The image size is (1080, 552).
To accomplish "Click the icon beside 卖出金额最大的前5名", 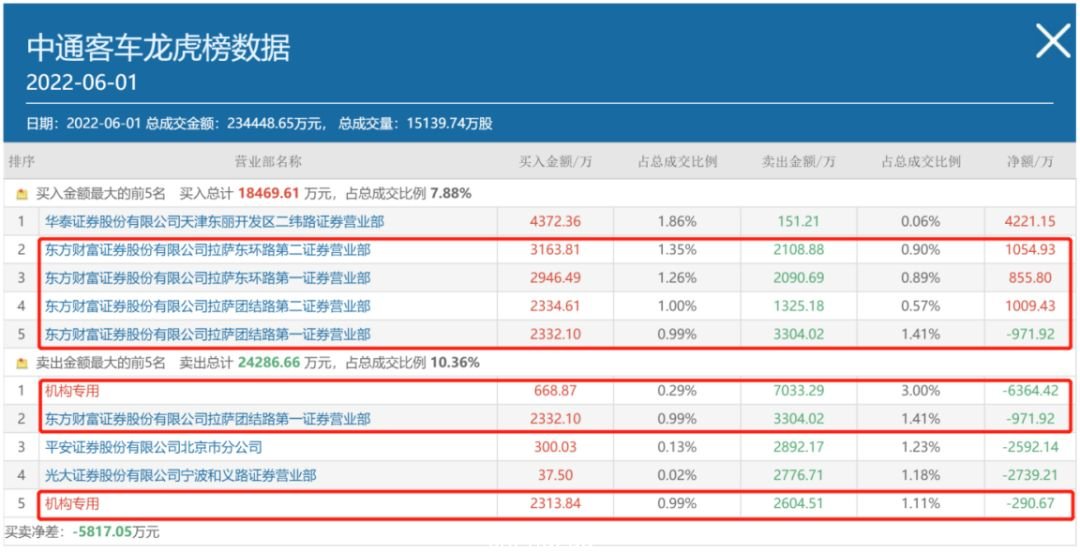I will click(x=22, y=362).
